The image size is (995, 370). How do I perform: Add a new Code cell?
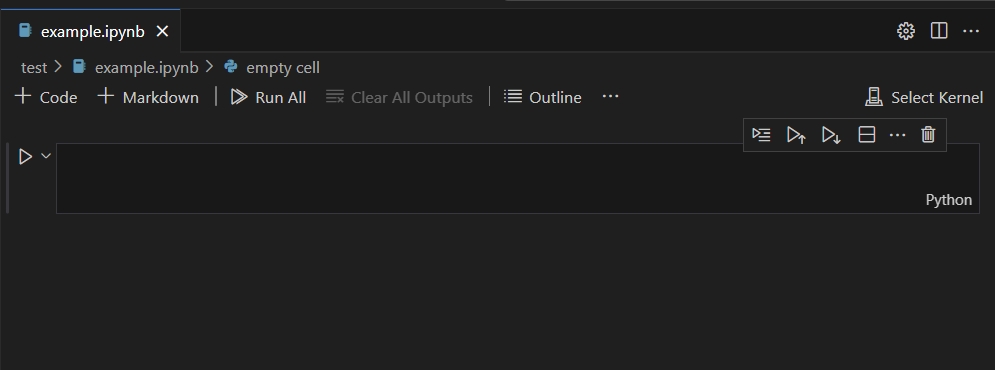tap(46, 97)
